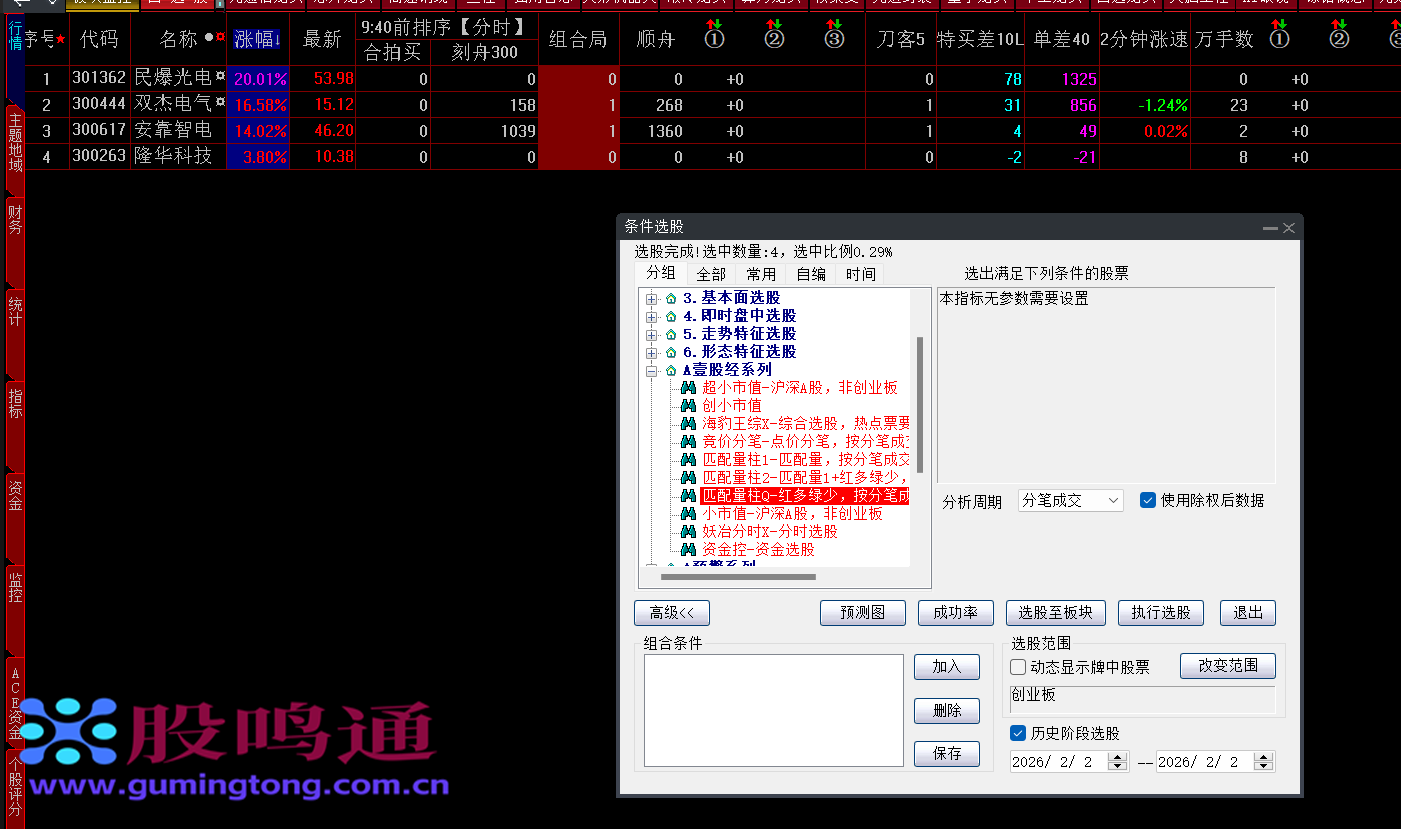Open the 资金控-资金选股 formula with binoculars icon

click(x=690, y=548)
